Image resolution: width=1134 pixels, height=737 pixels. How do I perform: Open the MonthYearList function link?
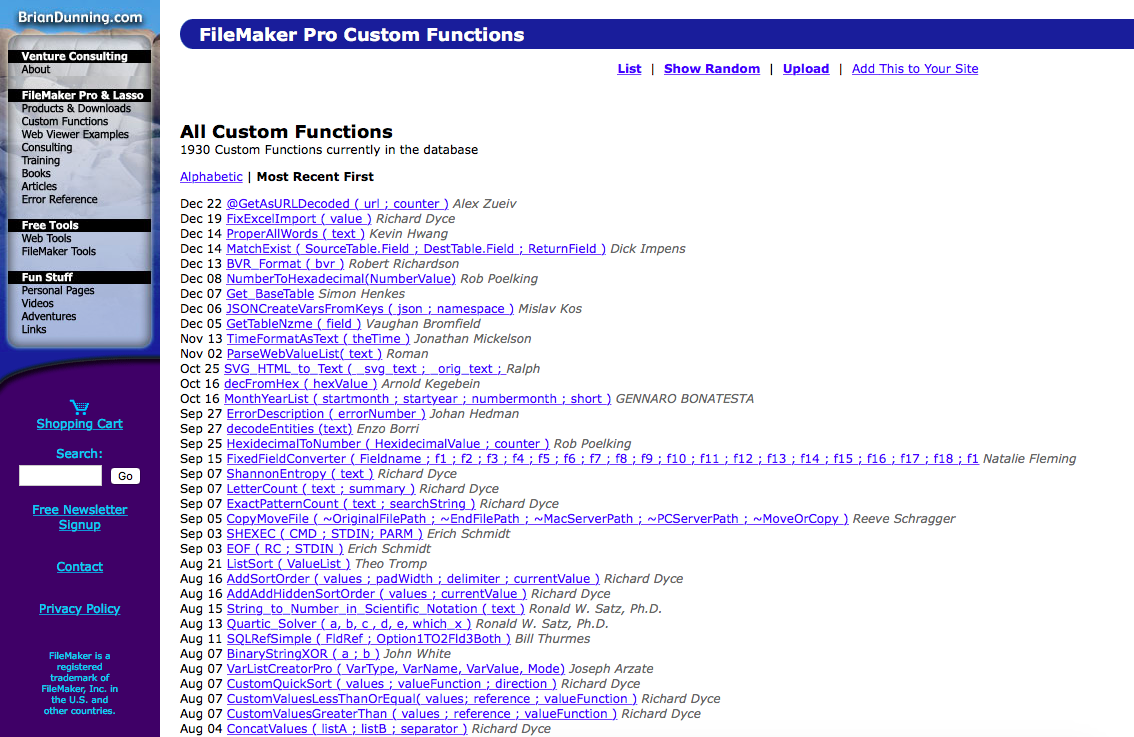pyautogui.click(x=417, y=399)
